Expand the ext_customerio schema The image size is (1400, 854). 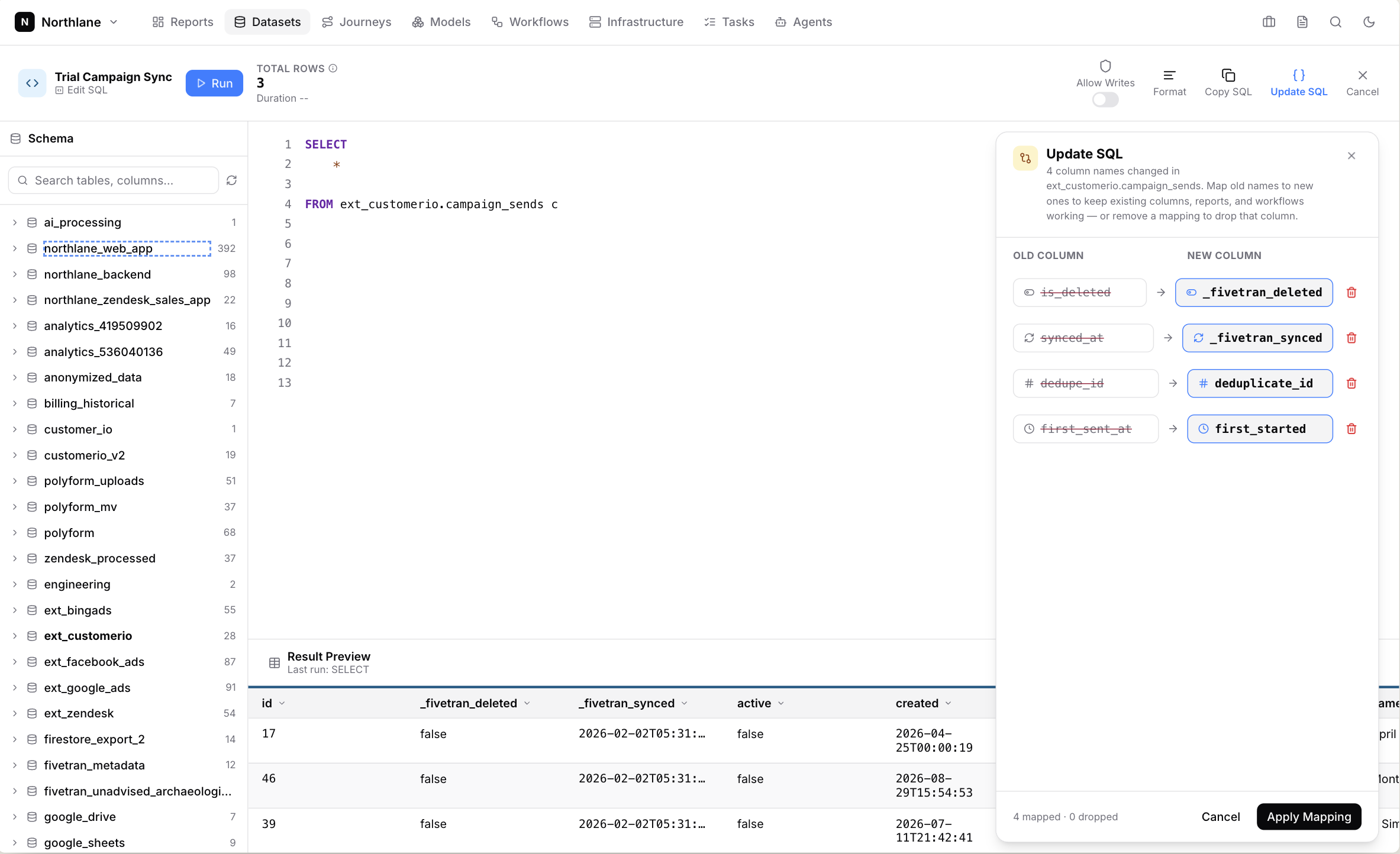(x=15, y=636)
